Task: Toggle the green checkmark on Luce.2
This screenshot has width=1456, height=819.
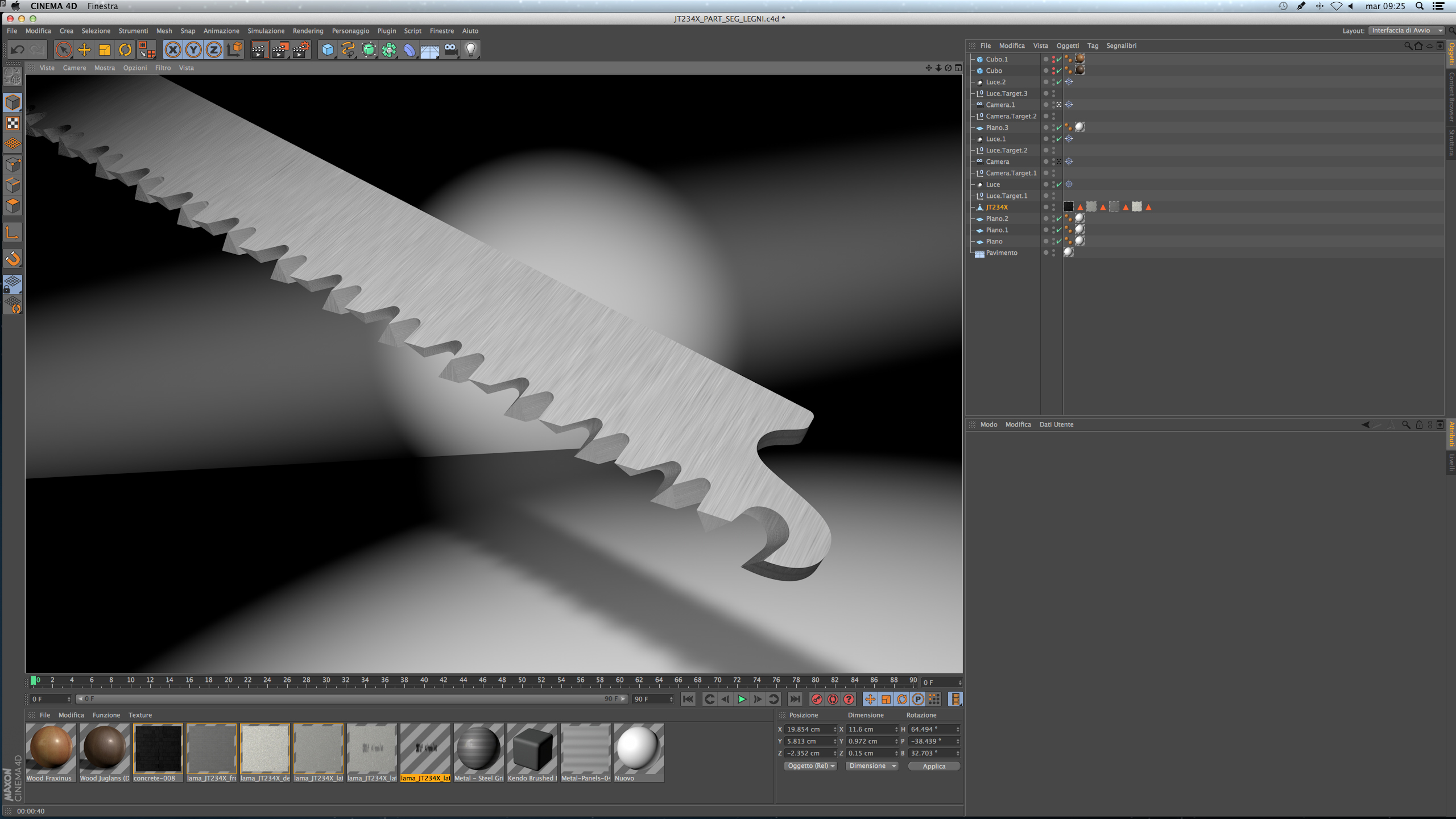Action: pos(1059,82)
